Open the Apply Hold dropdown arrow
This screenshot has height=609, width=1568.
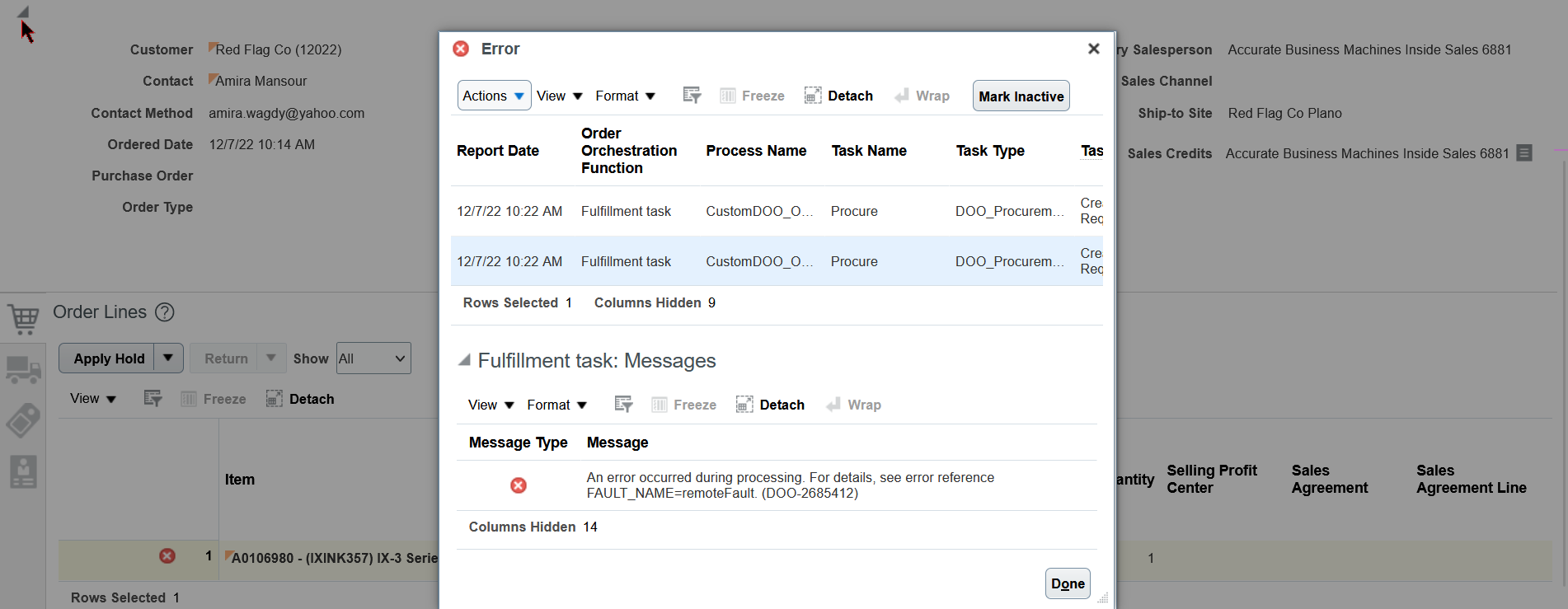point(168,358)
